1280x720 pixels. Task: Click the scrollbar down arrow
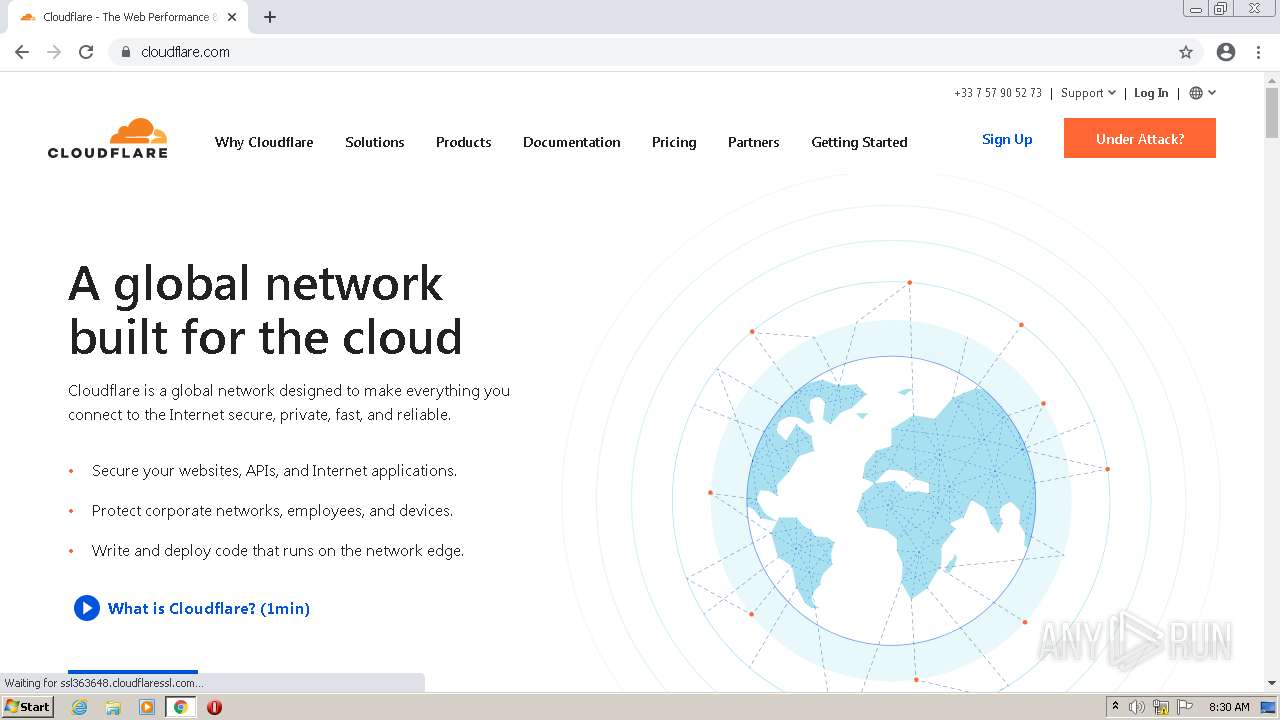(x=1272, y=683)
